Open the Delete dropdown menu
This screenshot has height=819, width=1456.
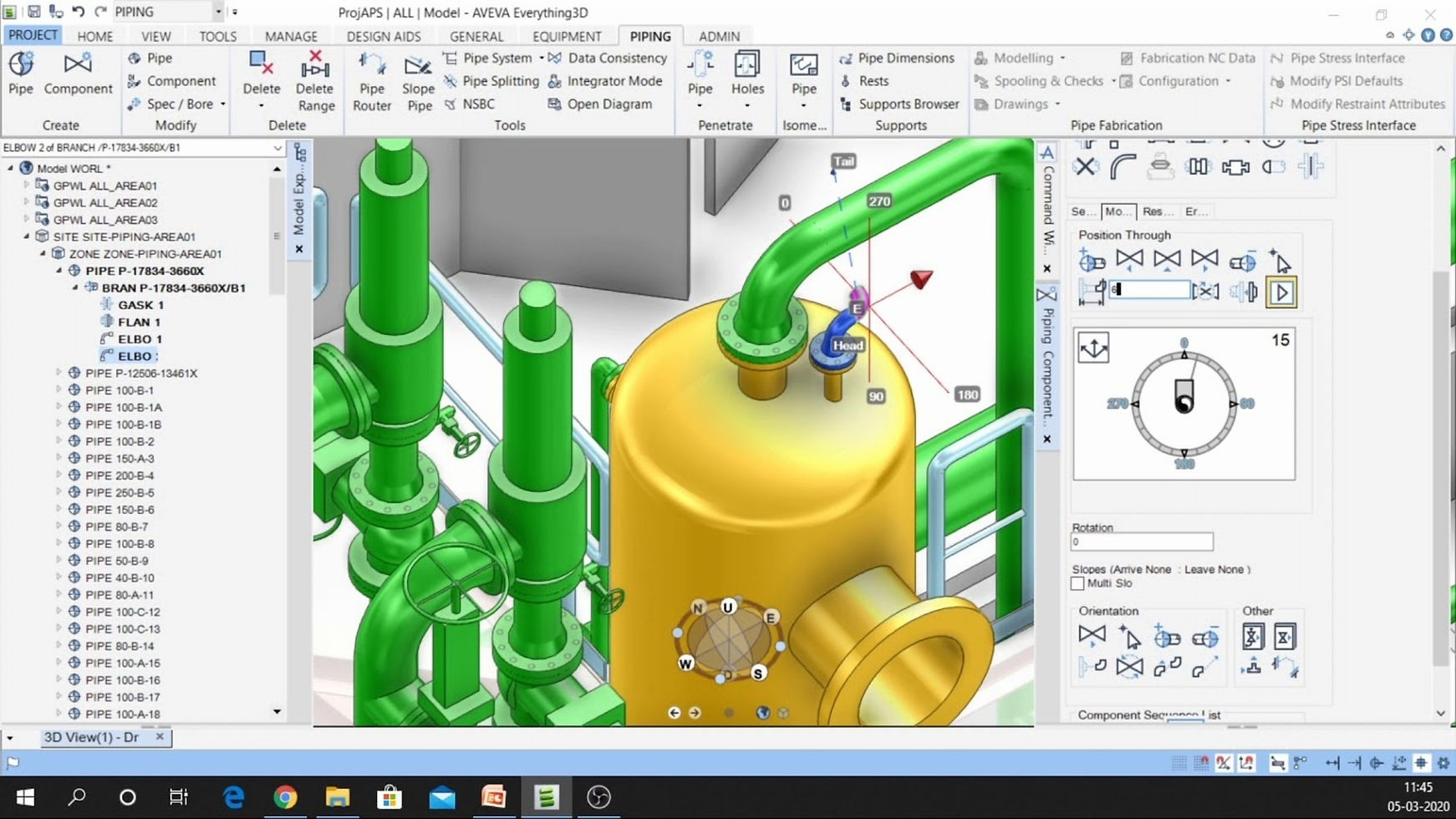pyautogui.click(x=261, y=106)
